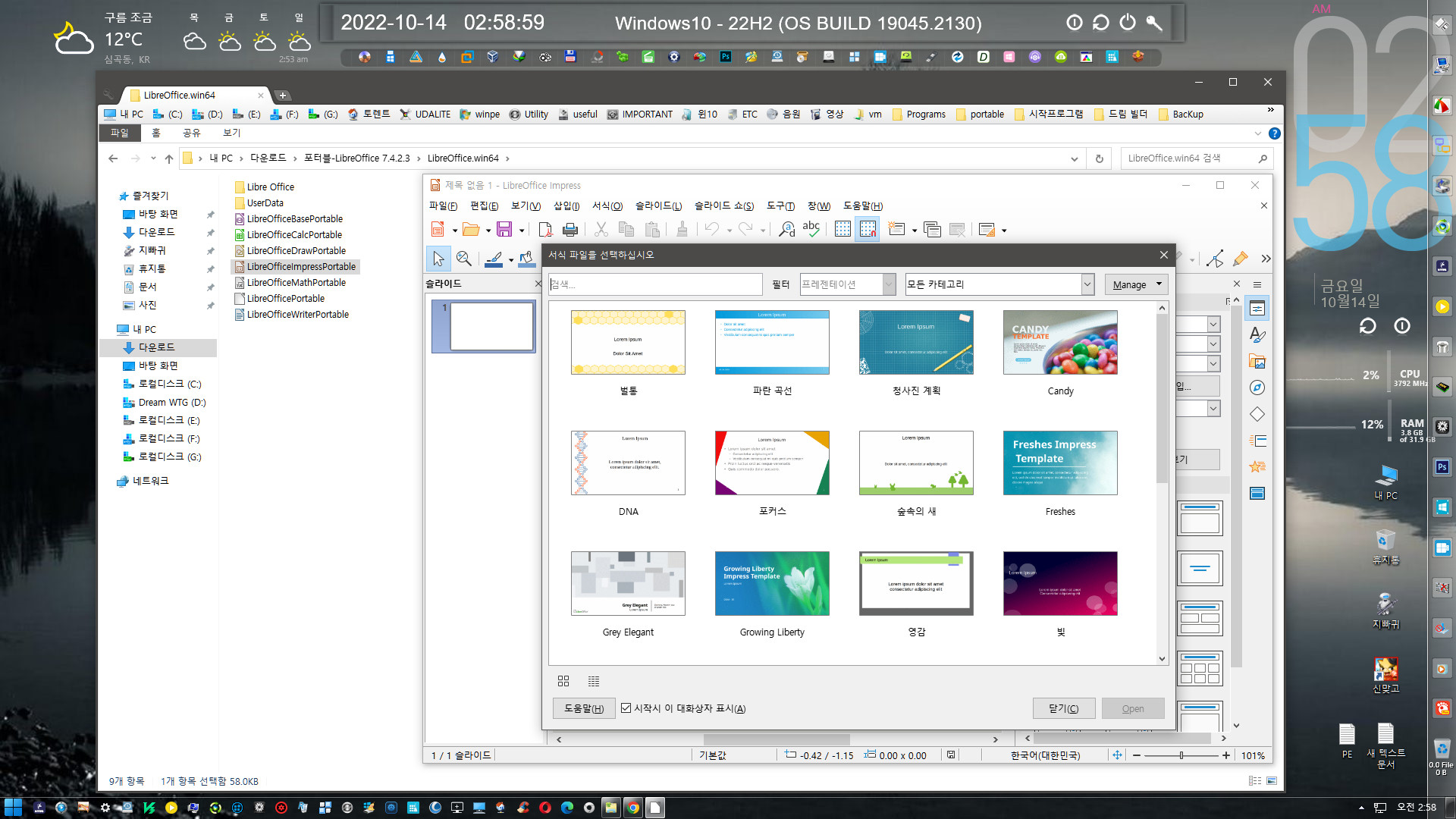
Task: Click the Save icon in Impress toolbar
Action: (504, 229)
